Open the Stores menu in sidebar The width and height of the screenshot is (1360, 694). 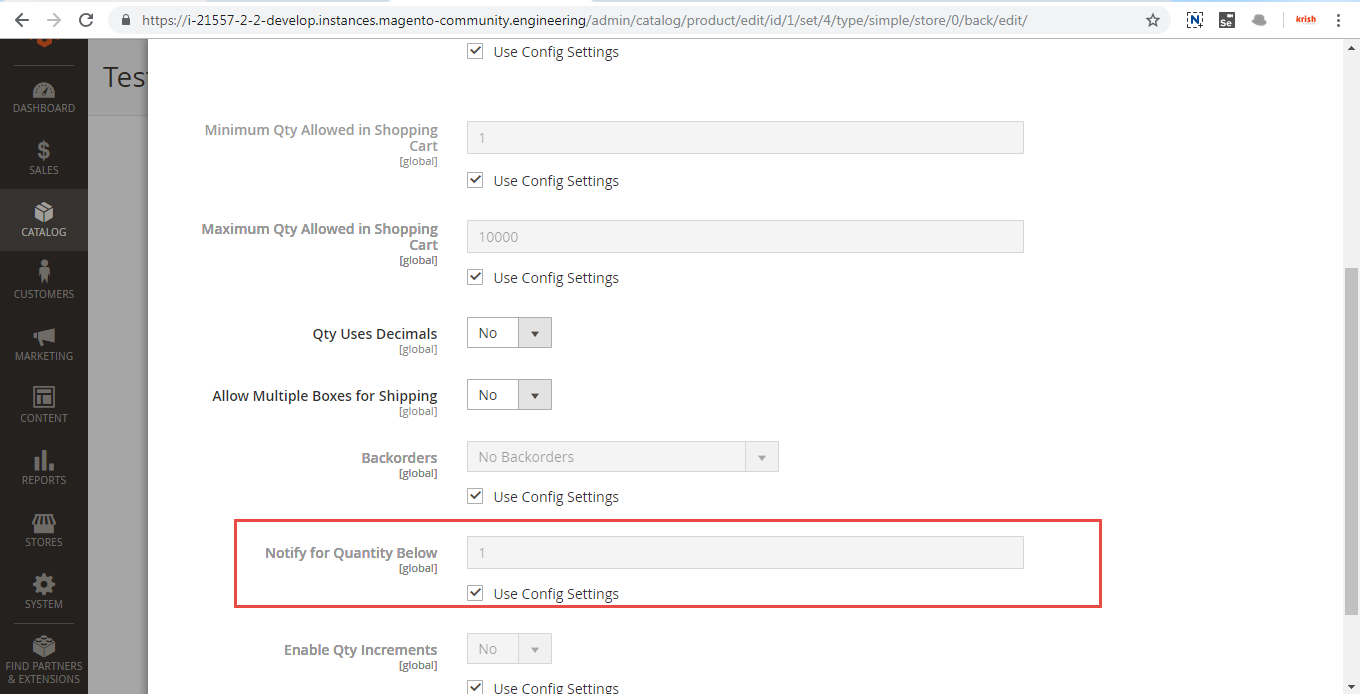coord(44,531)
